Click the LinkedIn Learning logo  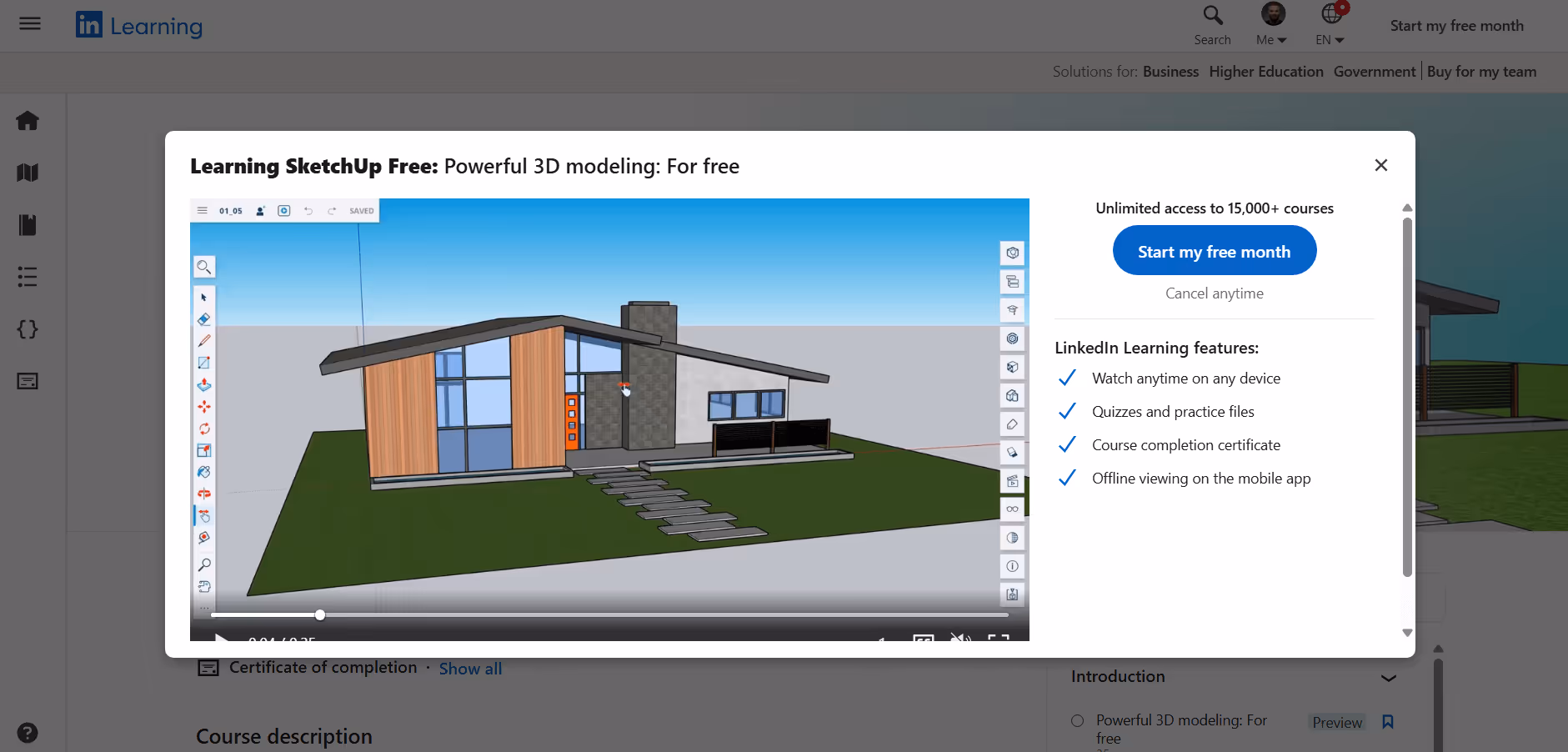139,25
